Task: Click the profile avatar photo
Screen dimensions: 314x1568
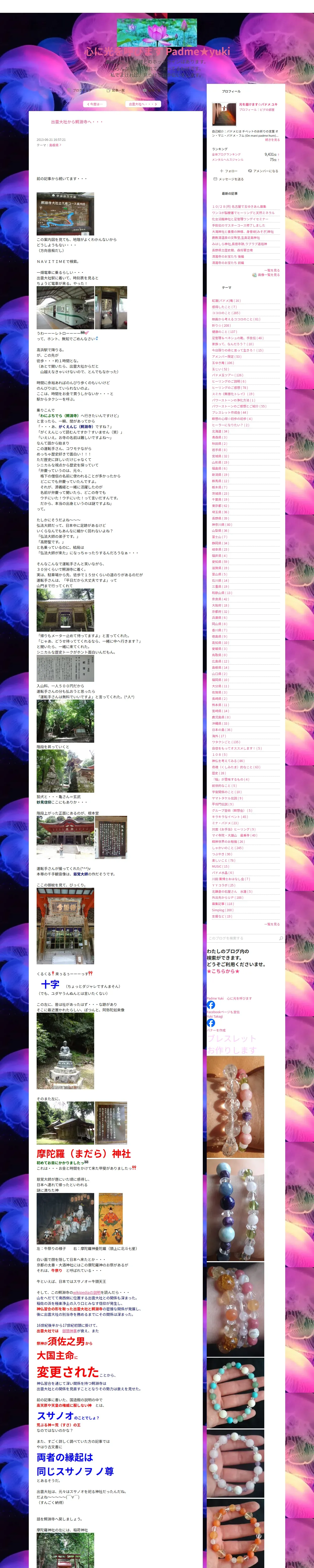Action: (x=224, y=114)
